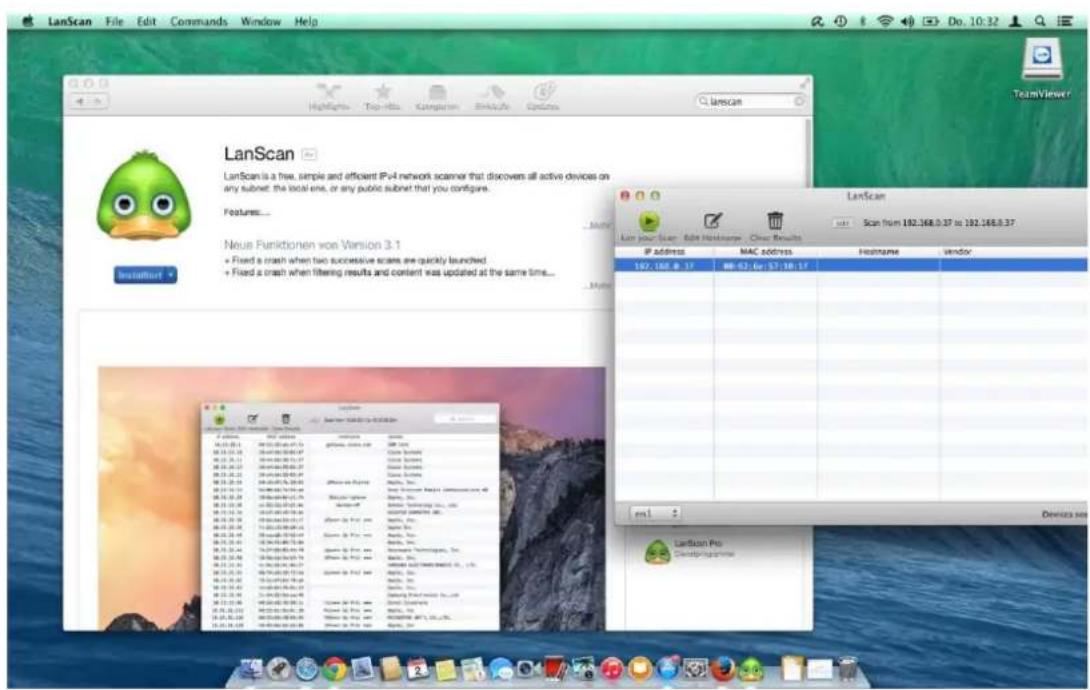This screenshot has height=690, width=1090.
Task: Open the Installiert button dropdown arrow
Action: (170, 275)
